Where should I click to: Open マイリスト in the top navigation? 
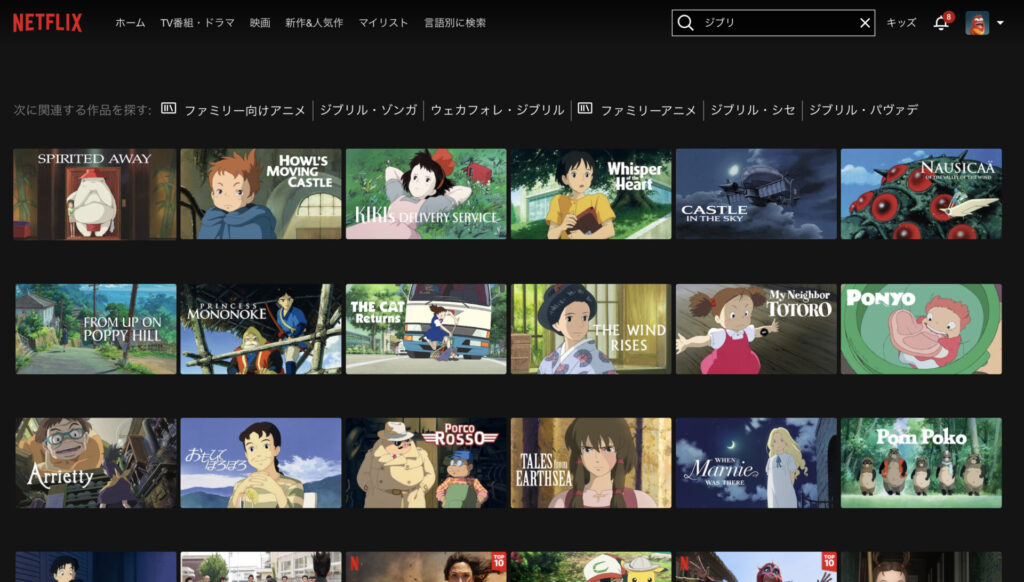[x=383, y=23]
